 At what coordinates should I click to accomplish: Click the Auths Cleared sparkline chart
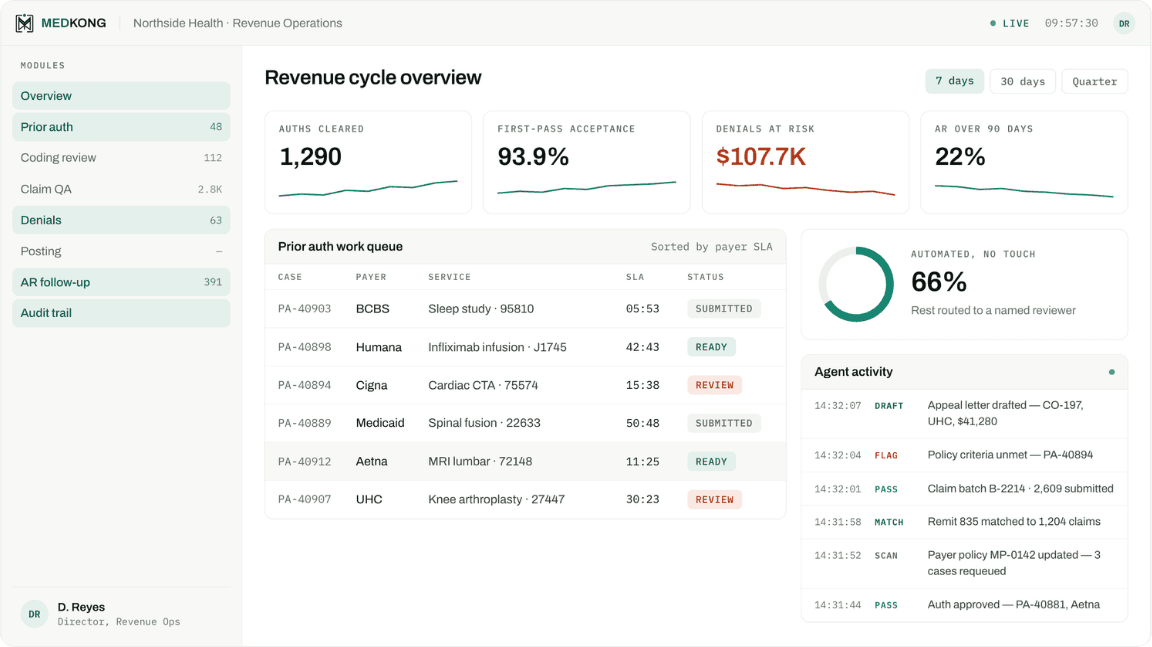pyautogui.click(x=368, y=189)
